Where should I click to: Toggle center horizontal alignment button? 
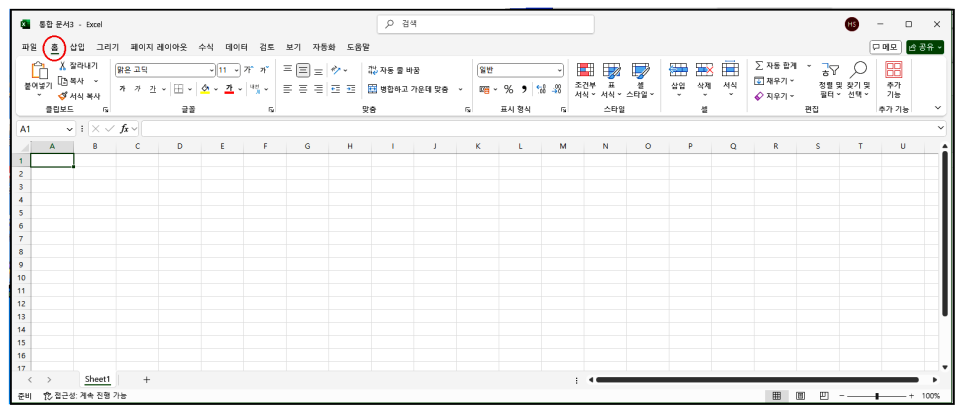coord(302,89)
